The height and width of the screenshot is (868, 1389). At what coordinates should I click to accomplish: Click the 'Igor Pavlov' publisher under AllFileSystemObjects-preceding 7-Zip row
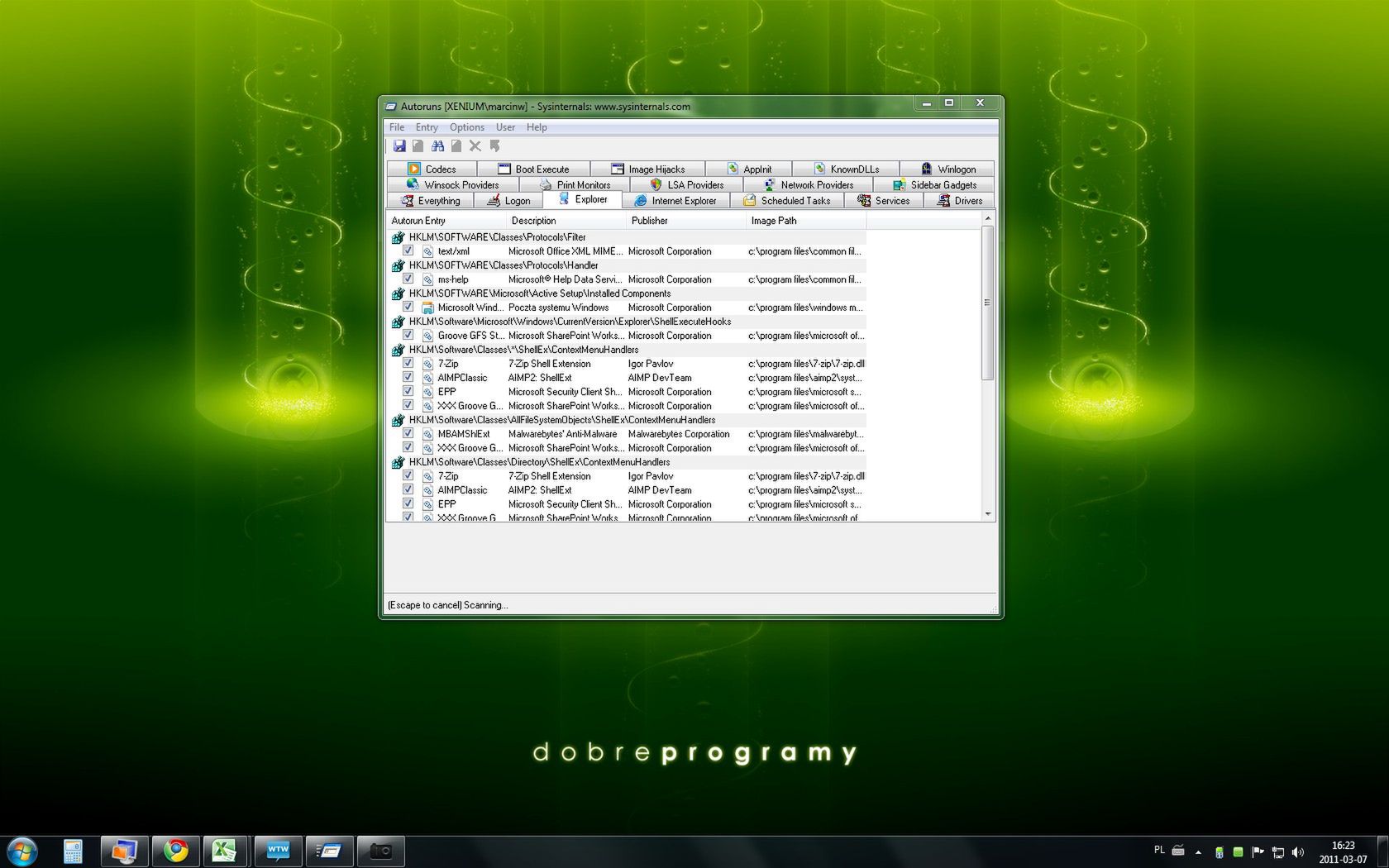point(651,364)
